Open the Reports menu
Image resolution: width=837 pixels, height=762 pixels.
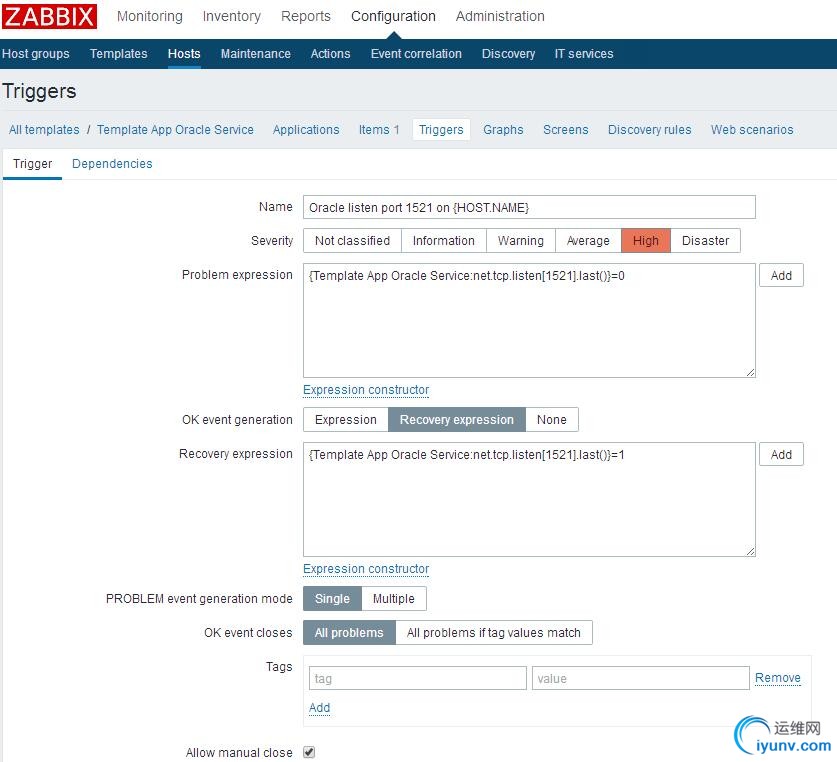(306, 16)
